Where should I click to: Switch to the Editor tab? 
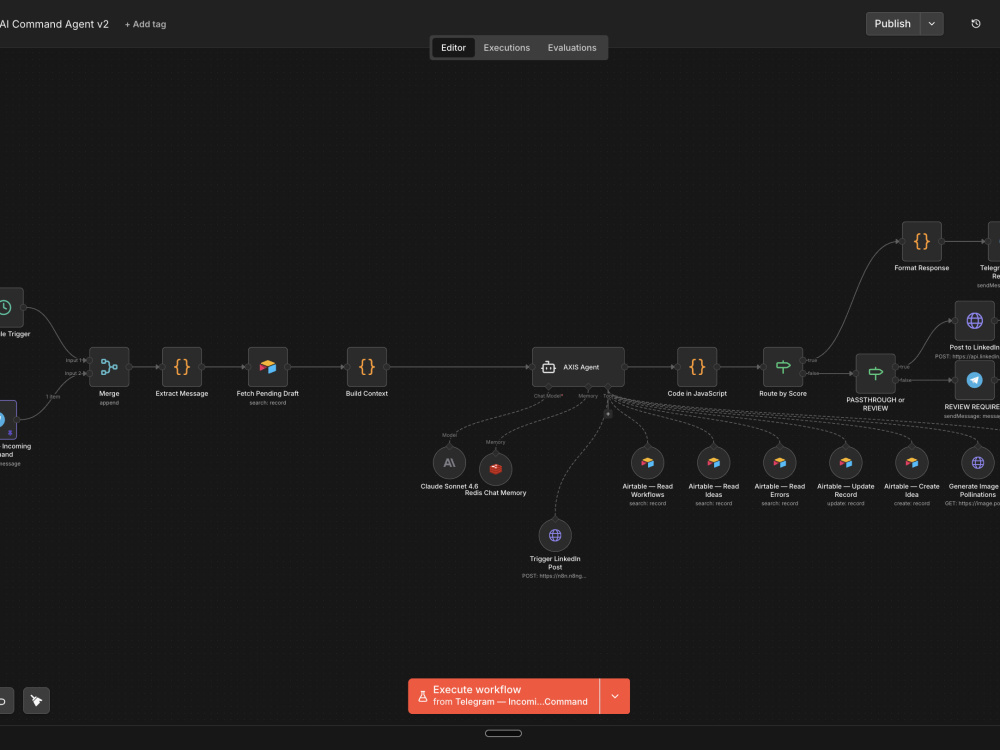tap(453, 48)
